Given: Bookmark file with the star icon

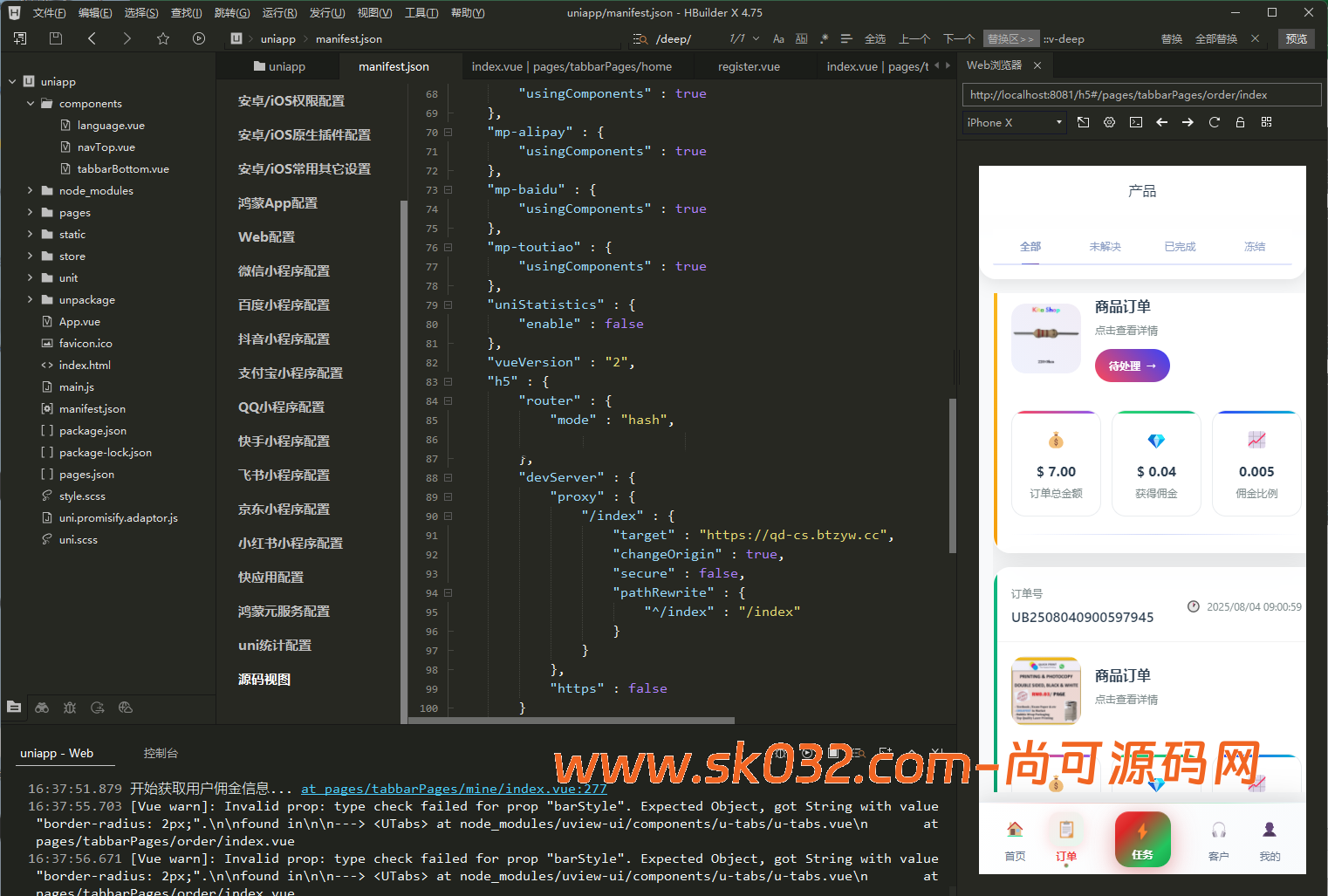Looking at the screenshot, I should click(x=163, y=38).
